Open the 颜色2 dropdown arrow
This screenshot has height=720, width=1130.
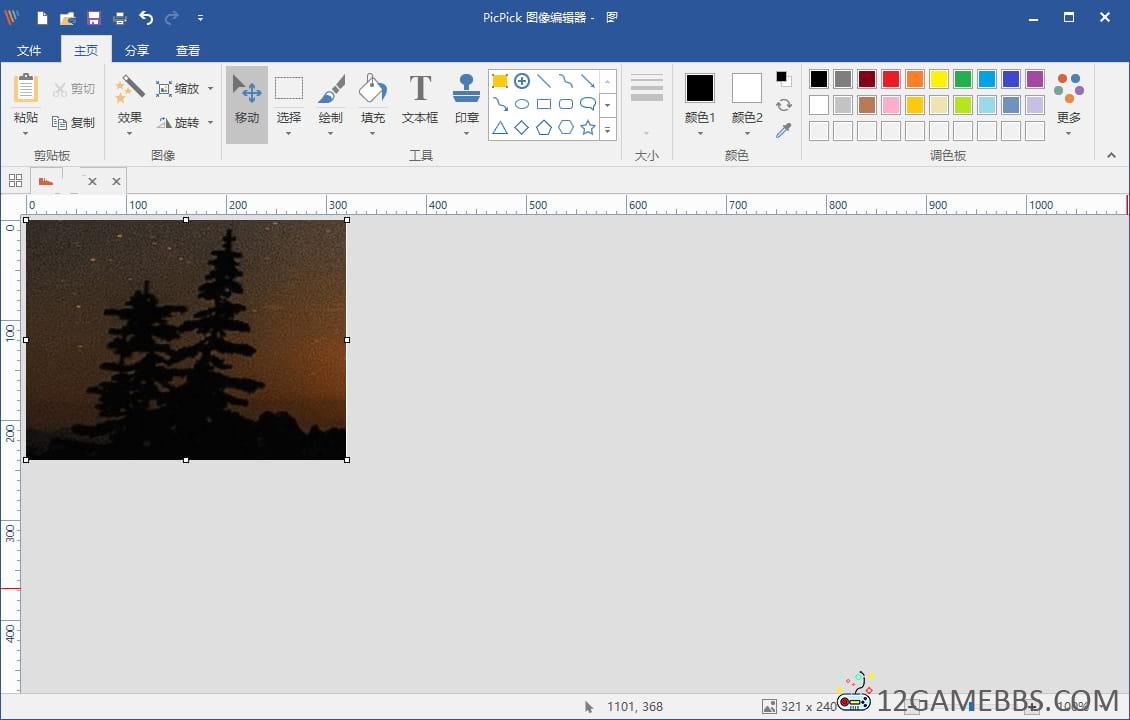747,133
